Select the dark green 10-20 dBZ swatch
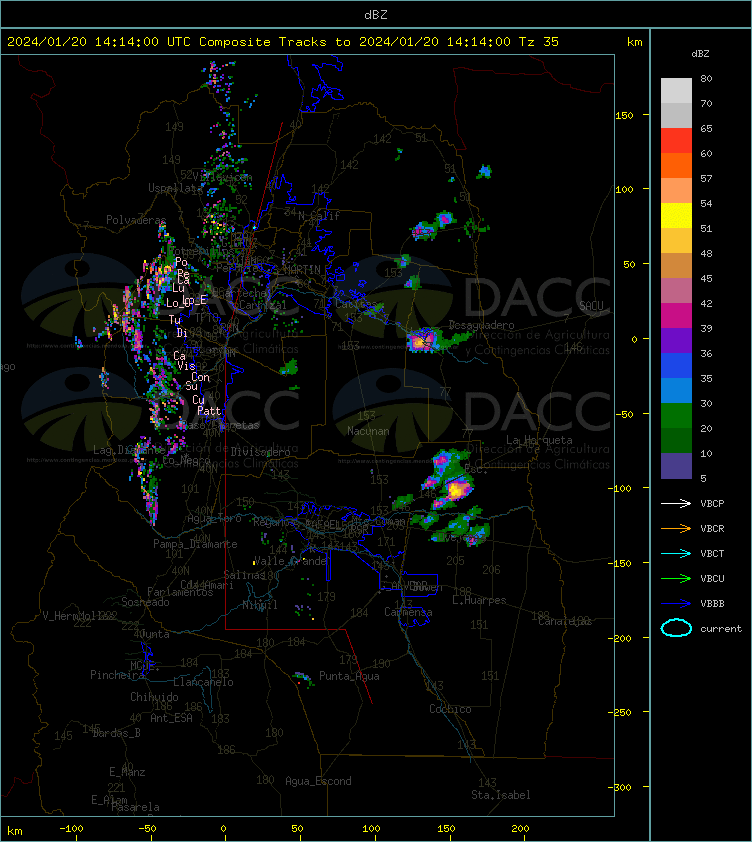 676,440
